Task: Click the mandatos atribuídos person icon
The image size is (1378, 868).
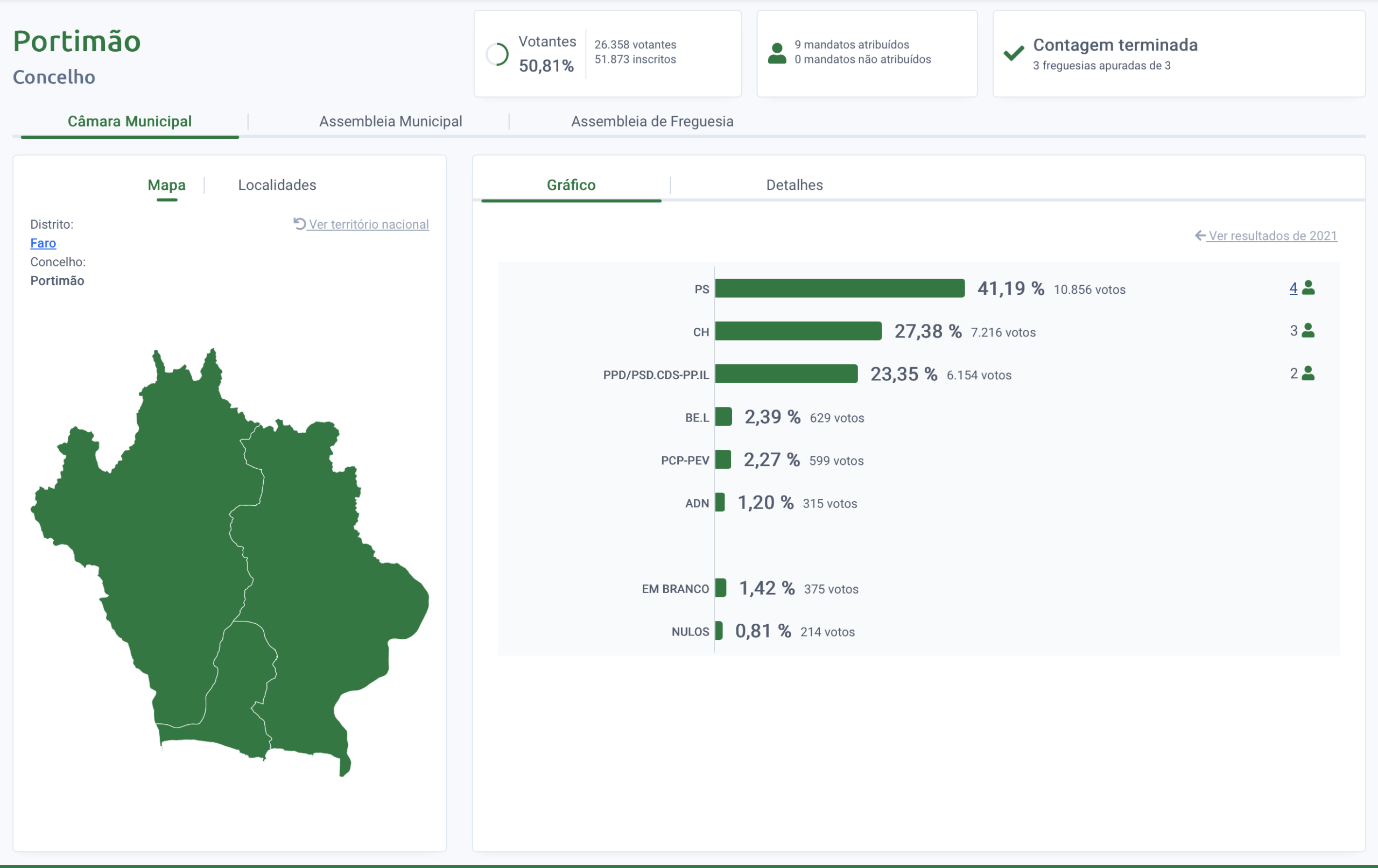Action: point(777,53)
